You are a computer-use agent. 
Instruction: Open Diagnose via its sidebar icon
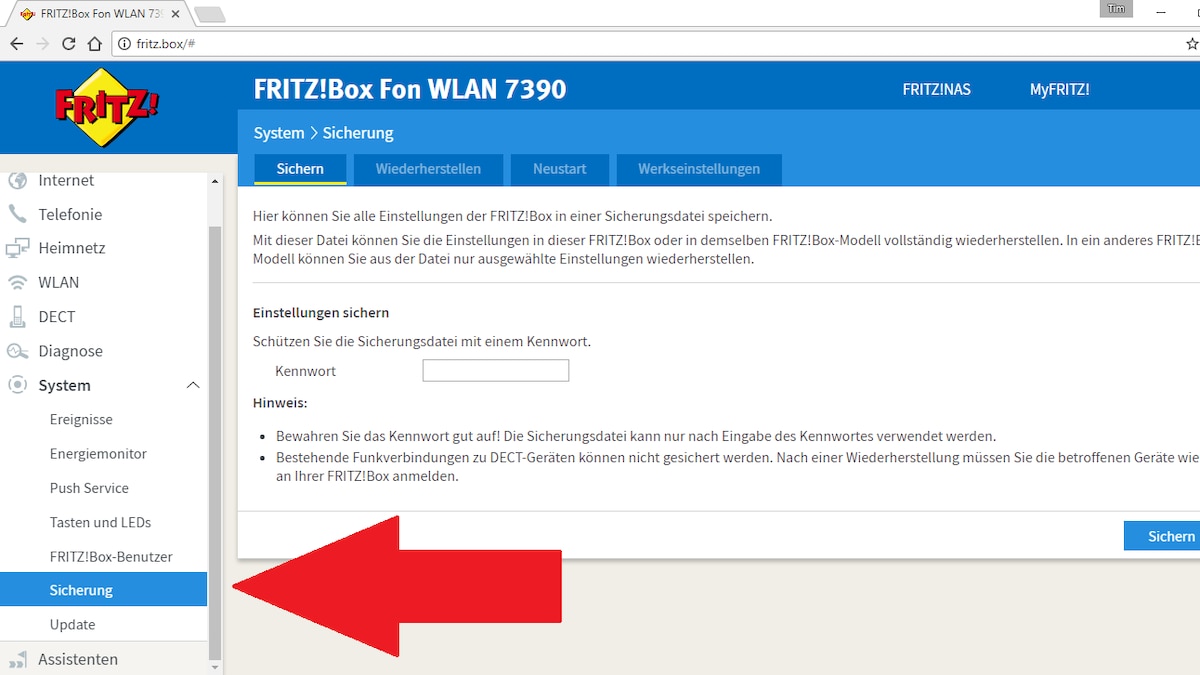tap(17, 351)
